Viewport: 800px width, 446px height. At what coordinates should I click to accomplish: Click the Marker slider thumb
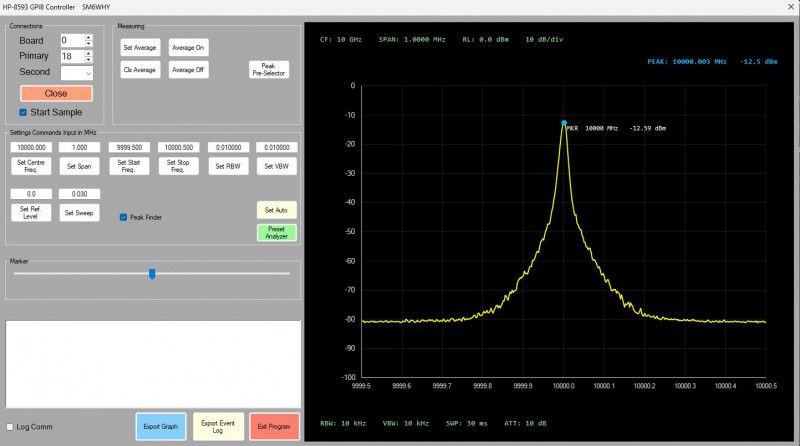(x=152, y=273)
